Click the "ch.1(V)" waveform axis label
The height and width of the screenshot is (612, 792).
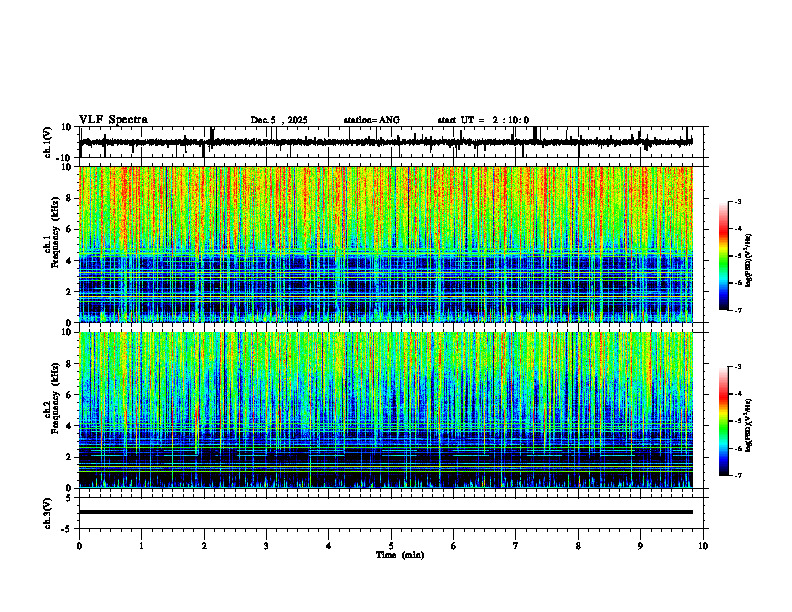pos(48,142)
